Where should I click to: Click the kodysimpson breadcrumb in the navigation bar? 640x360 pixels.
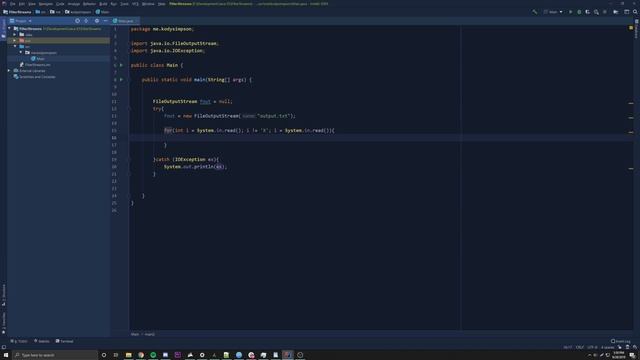coord(78,12)
